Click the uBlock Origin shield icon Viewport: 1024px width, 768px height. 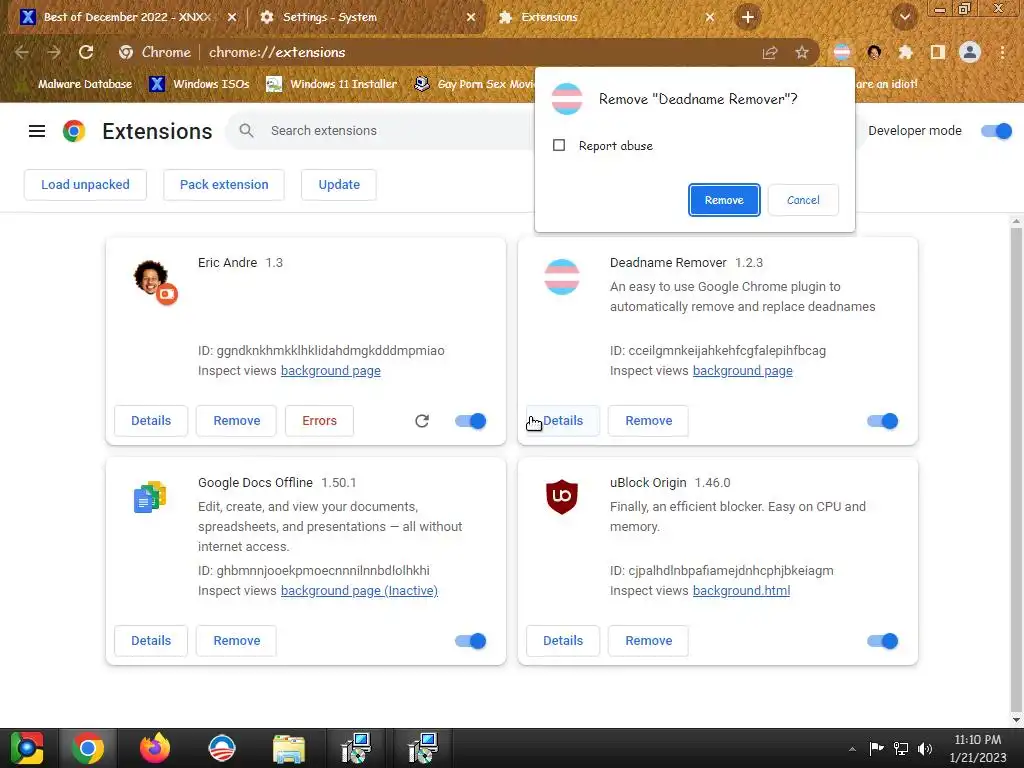[x=562, y=496]
